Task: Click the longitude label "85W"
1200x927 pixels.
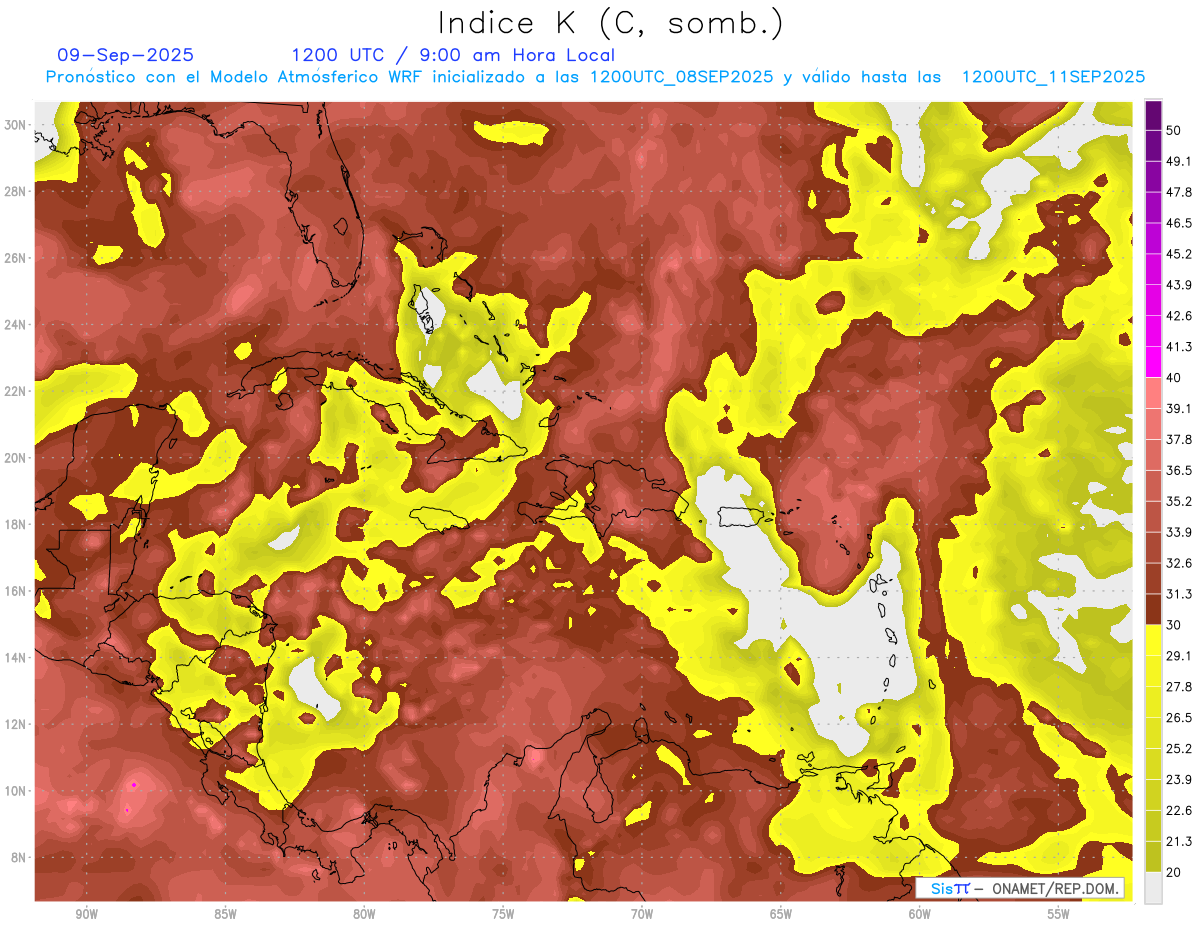Action: (225, 914)
